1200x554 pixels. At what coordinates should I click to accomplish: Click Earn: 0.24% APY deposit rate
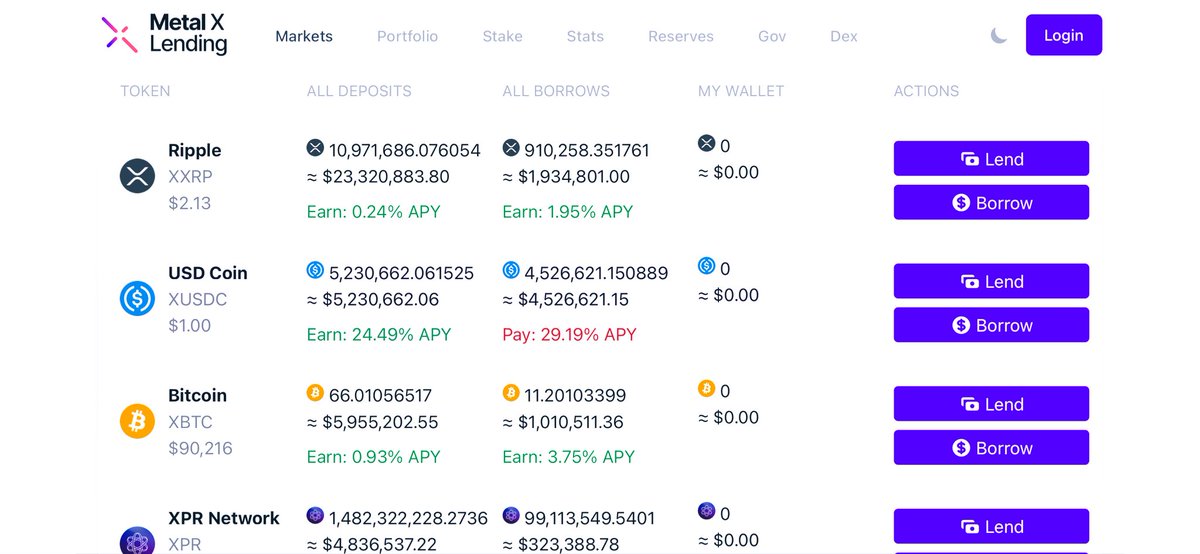pos(373,212)
